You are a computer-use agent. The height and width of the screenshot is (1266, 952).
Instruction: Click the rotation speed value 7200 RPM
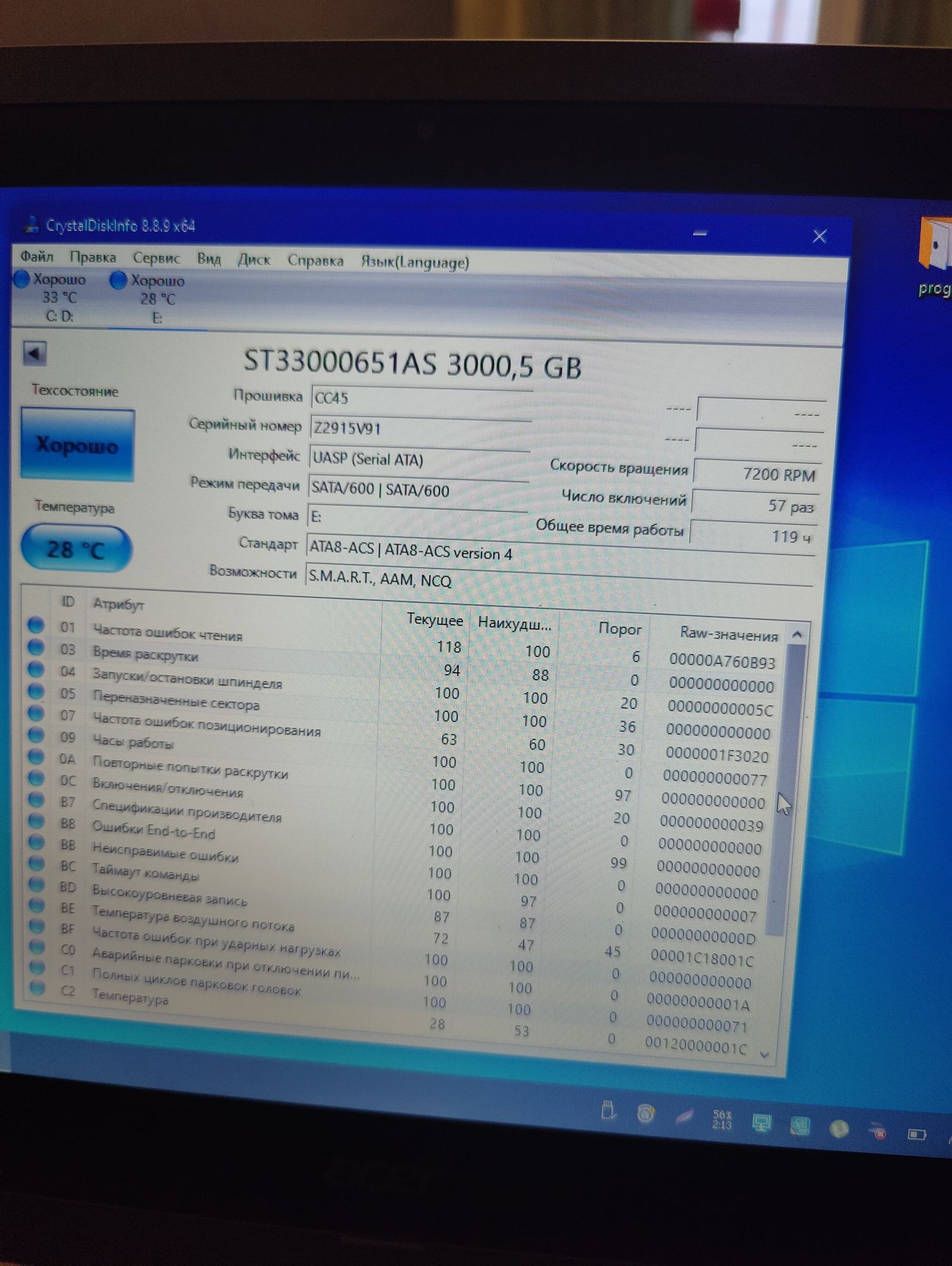[x=757, y=474]
